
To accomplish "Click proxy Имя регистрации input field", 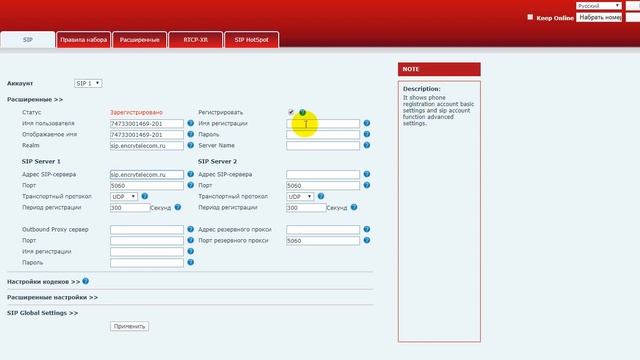I will (147, 251).
